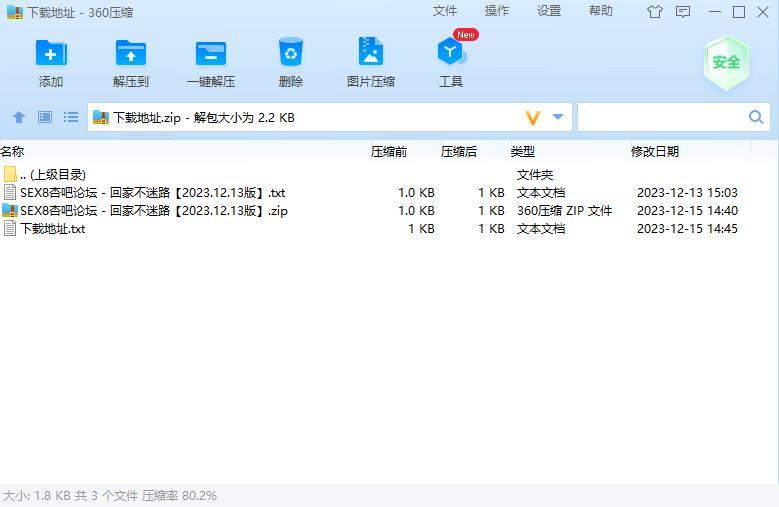The height and width of the screenshot is (507, 779).
Task: Go up one directory with arrow icon
Action: pos(19,117)
